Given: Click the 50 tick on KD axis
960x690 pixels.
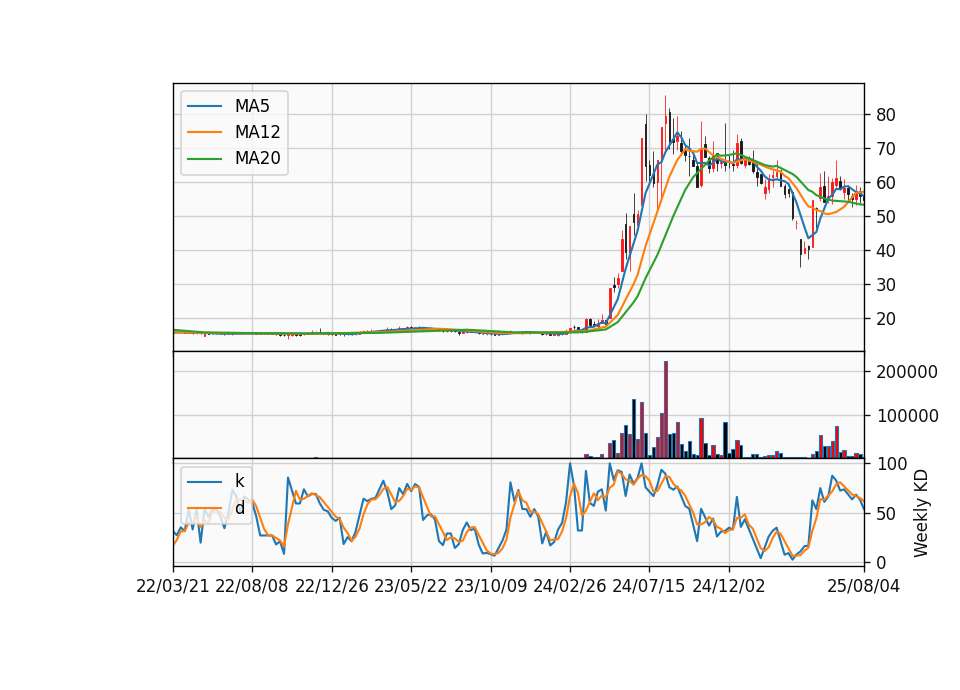Looking at the screenshot, I should pos(886,514).
